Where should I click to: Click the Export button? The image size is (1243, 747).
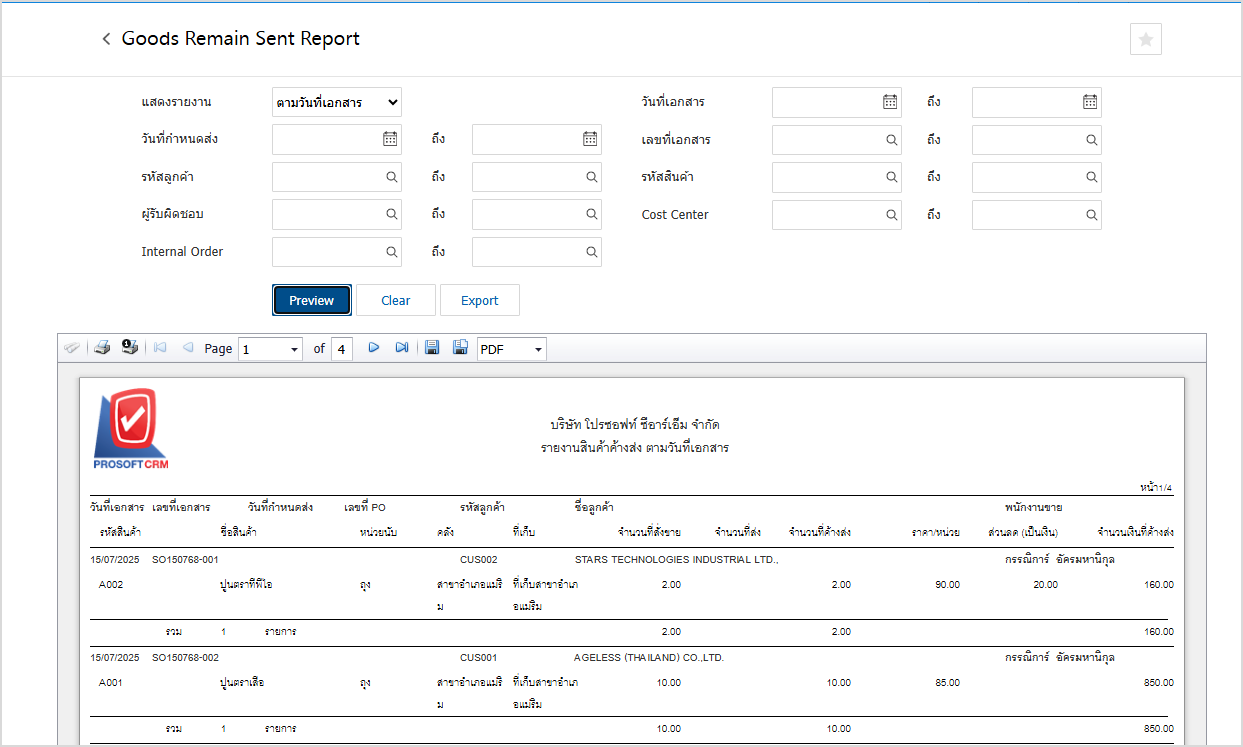[x=480, y=300]
